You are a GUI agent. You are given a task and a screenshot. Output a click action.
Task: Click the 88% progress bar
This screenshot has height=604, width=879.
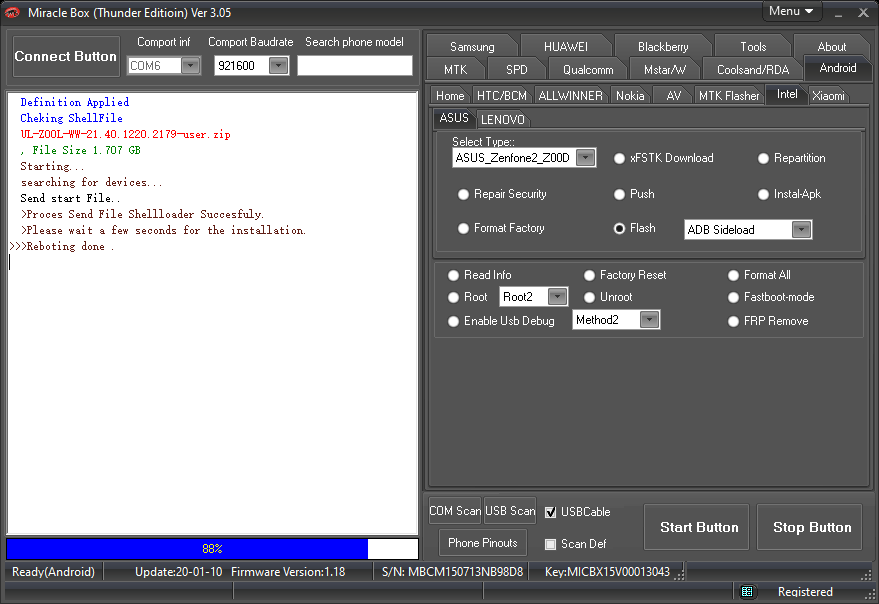pos(212,548)
